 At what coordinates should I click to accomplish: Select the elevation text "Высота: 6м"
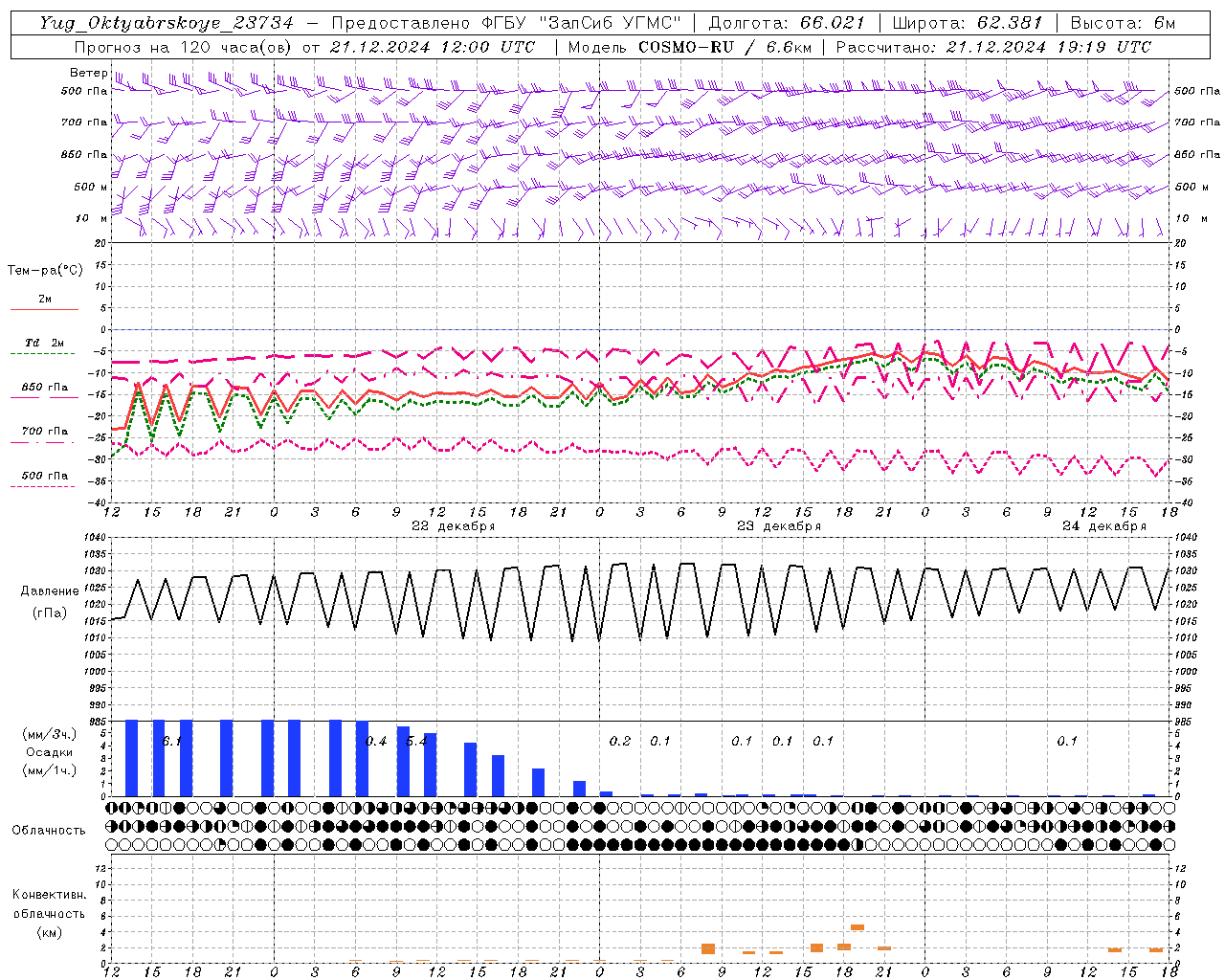click(x=1123, y=23)
